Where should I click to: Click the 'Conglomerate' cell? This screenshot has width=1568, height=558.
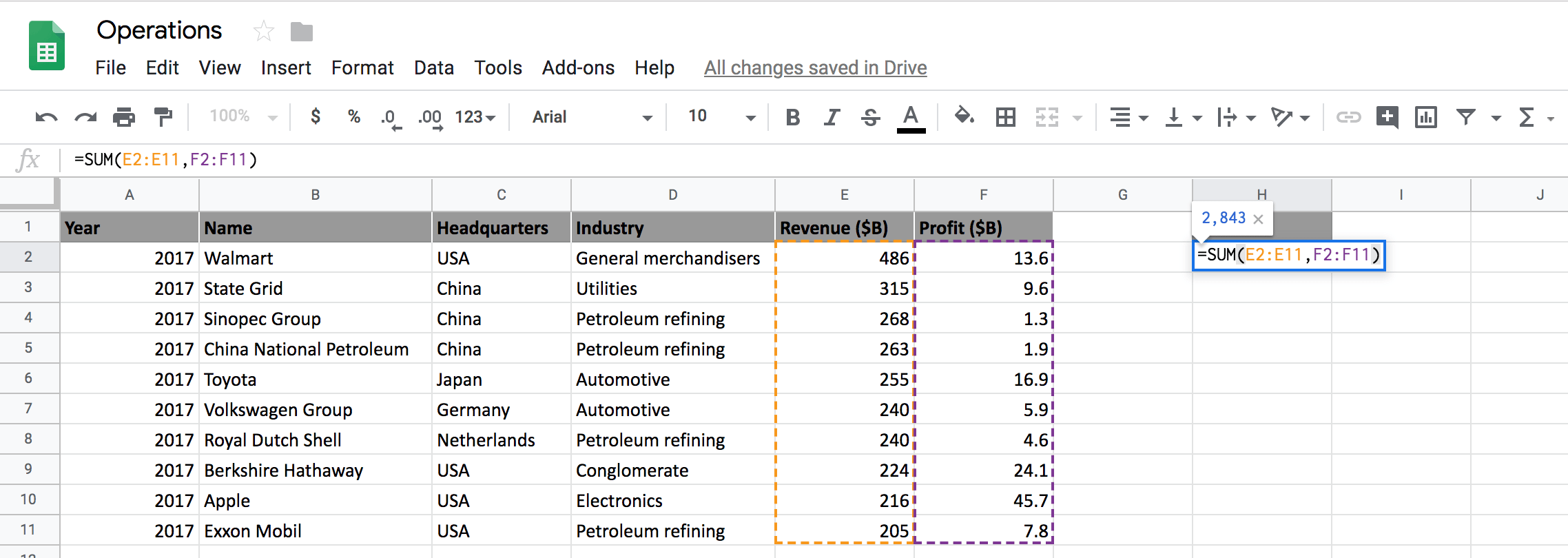click(x=673, y=470)
